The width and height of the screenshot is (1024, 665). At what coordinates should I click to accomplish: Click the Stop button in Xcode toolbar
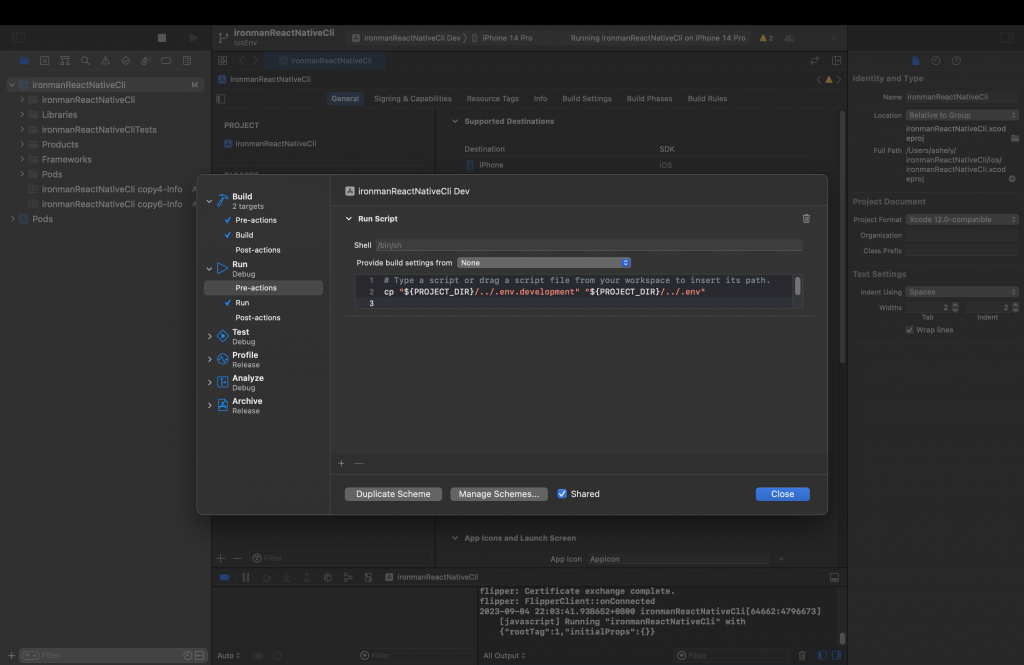point(162,38)
